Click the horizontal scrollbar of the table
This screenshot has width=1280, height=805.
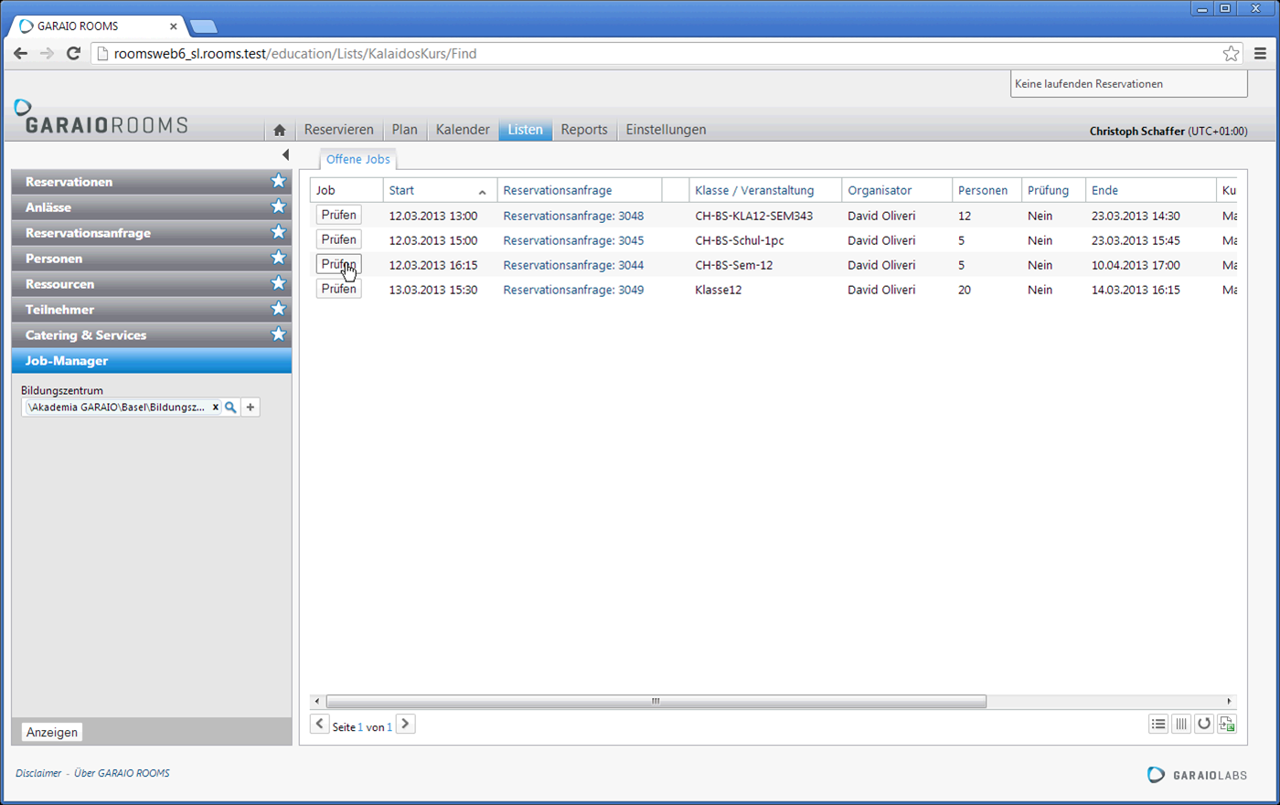[x=655, y=701]
